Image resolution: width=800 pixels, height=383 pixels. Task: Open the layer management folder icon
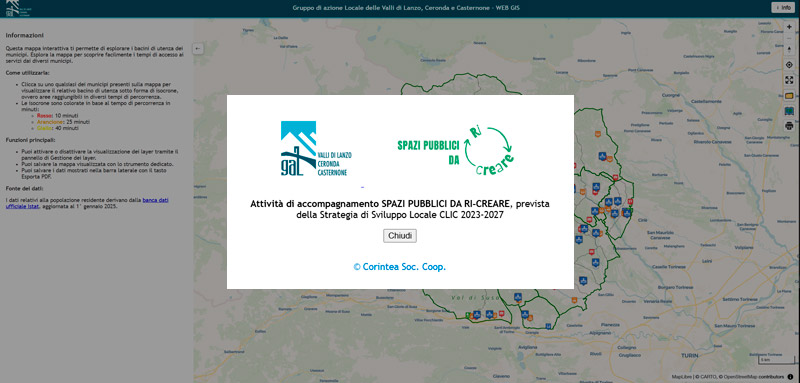(789, 95)
